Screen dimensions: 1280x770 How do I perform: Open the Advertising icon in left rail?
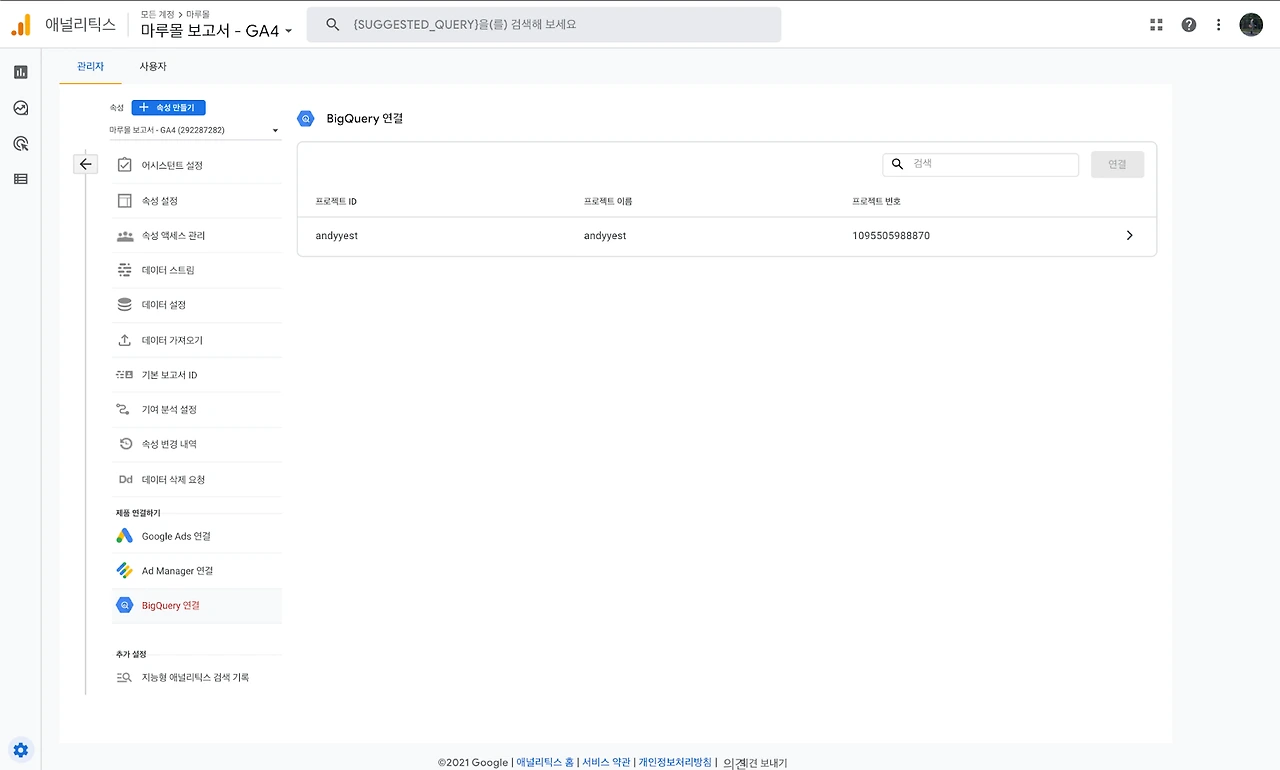point(21,144)
